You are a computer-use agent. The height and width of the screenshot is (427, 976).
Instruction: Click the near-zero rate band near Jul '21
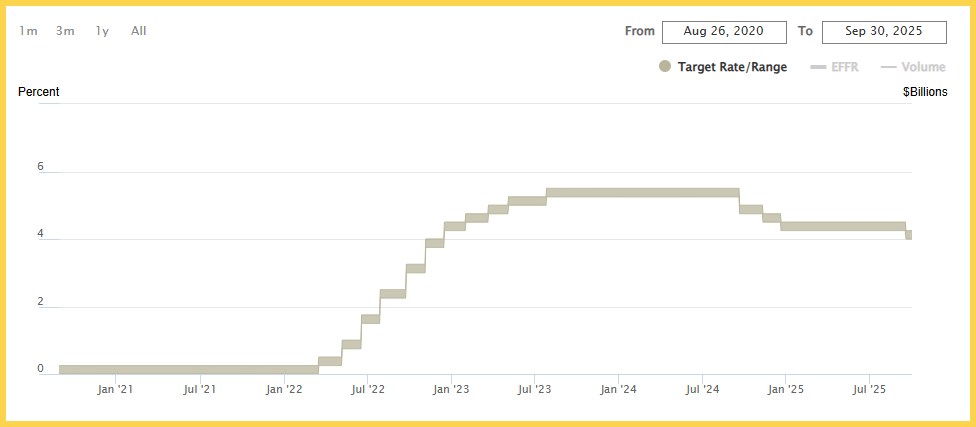pyautogui.click(x=201, y=369)
